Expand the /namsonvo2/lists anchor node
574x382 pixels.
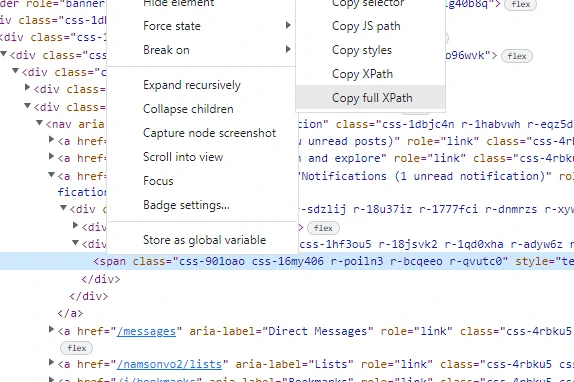point(52,363)
